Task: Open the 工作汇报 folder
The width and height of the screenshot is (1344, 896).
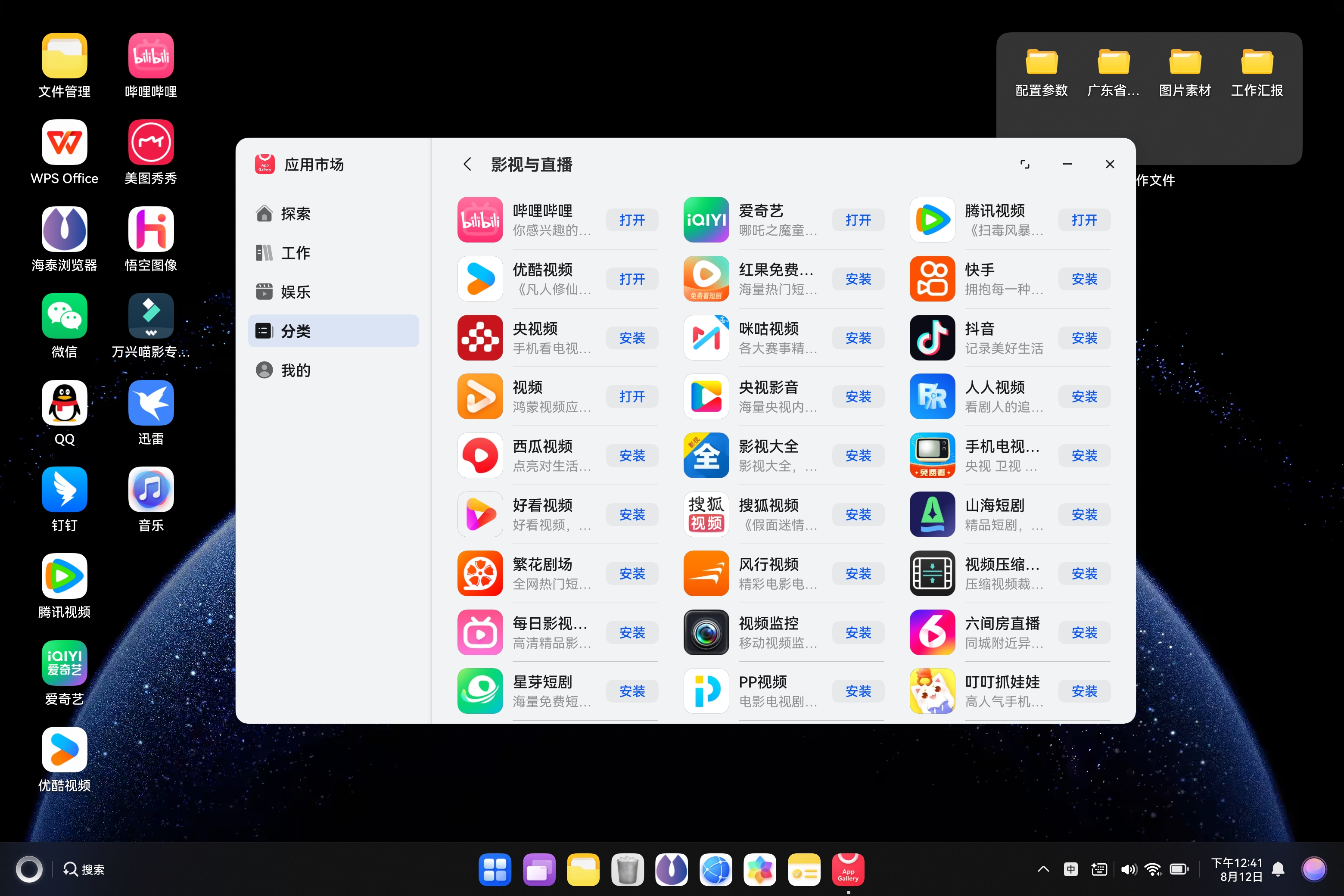Action: click(x=1257, y=72)
